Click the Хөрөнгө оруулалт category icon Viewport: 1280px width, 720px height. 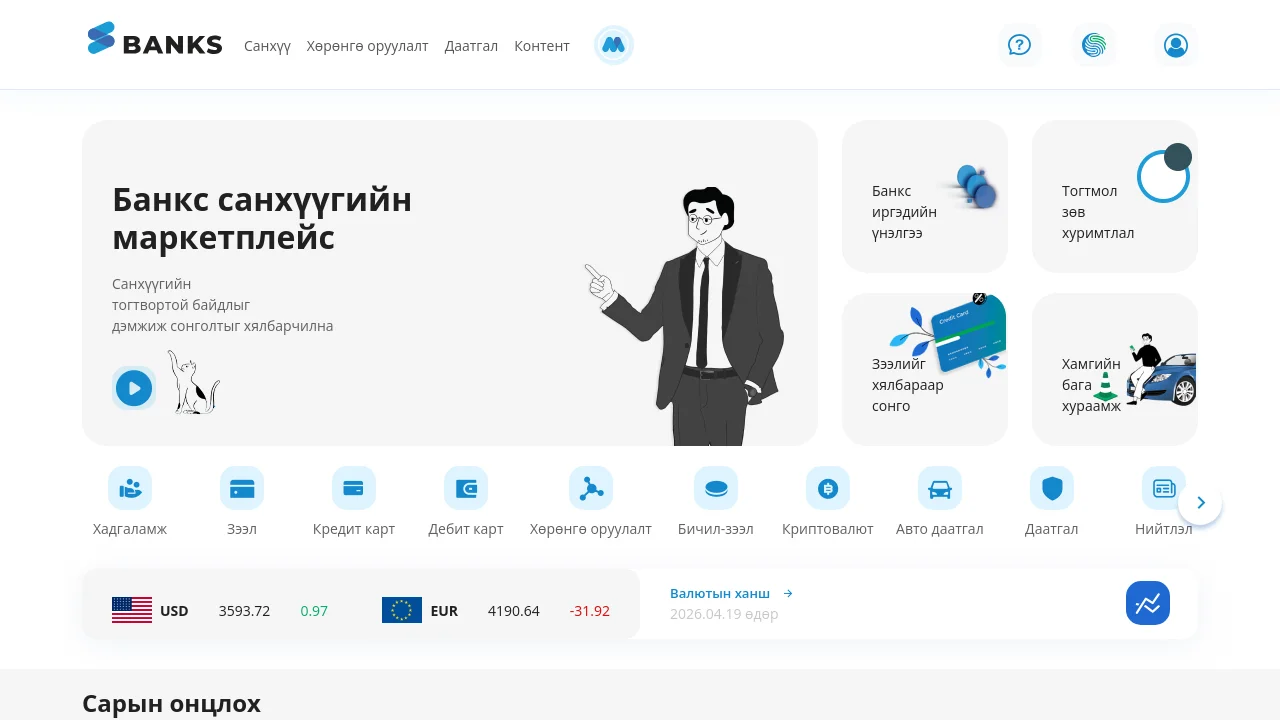(591, 488)
